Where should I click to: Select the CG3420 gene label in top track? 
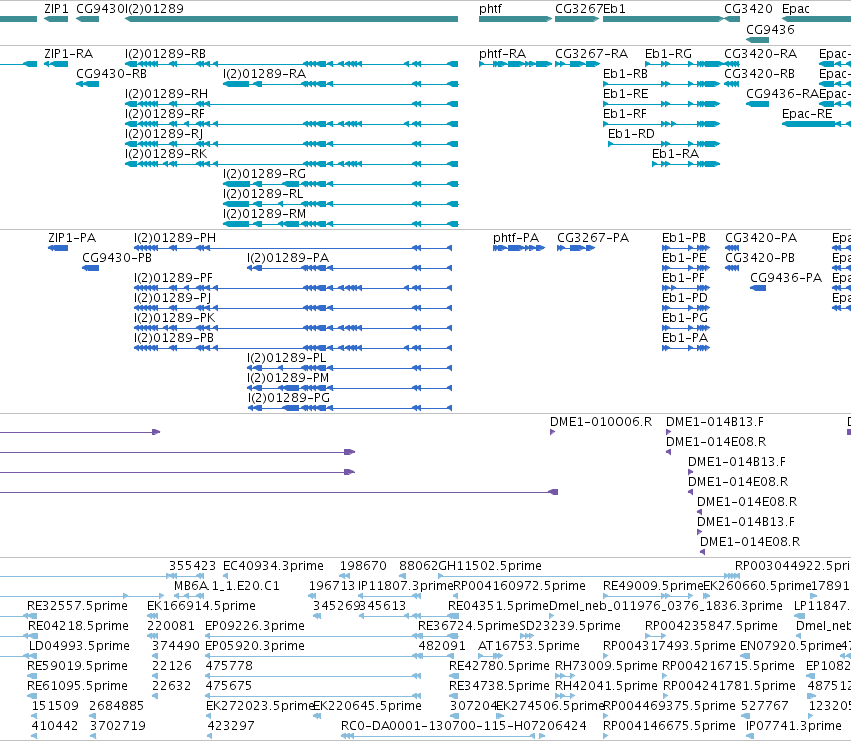coord(748,9)
